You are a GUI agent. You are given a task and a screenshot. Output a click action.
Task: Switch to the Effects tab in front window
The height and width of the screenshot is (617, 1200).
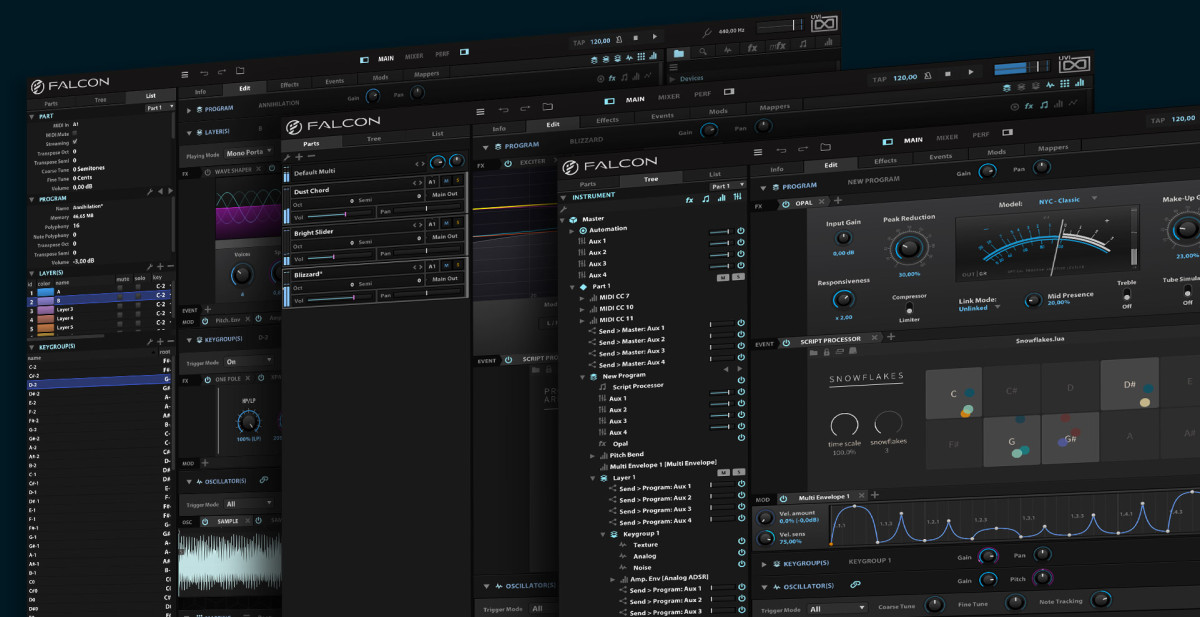tap(886, 161)
